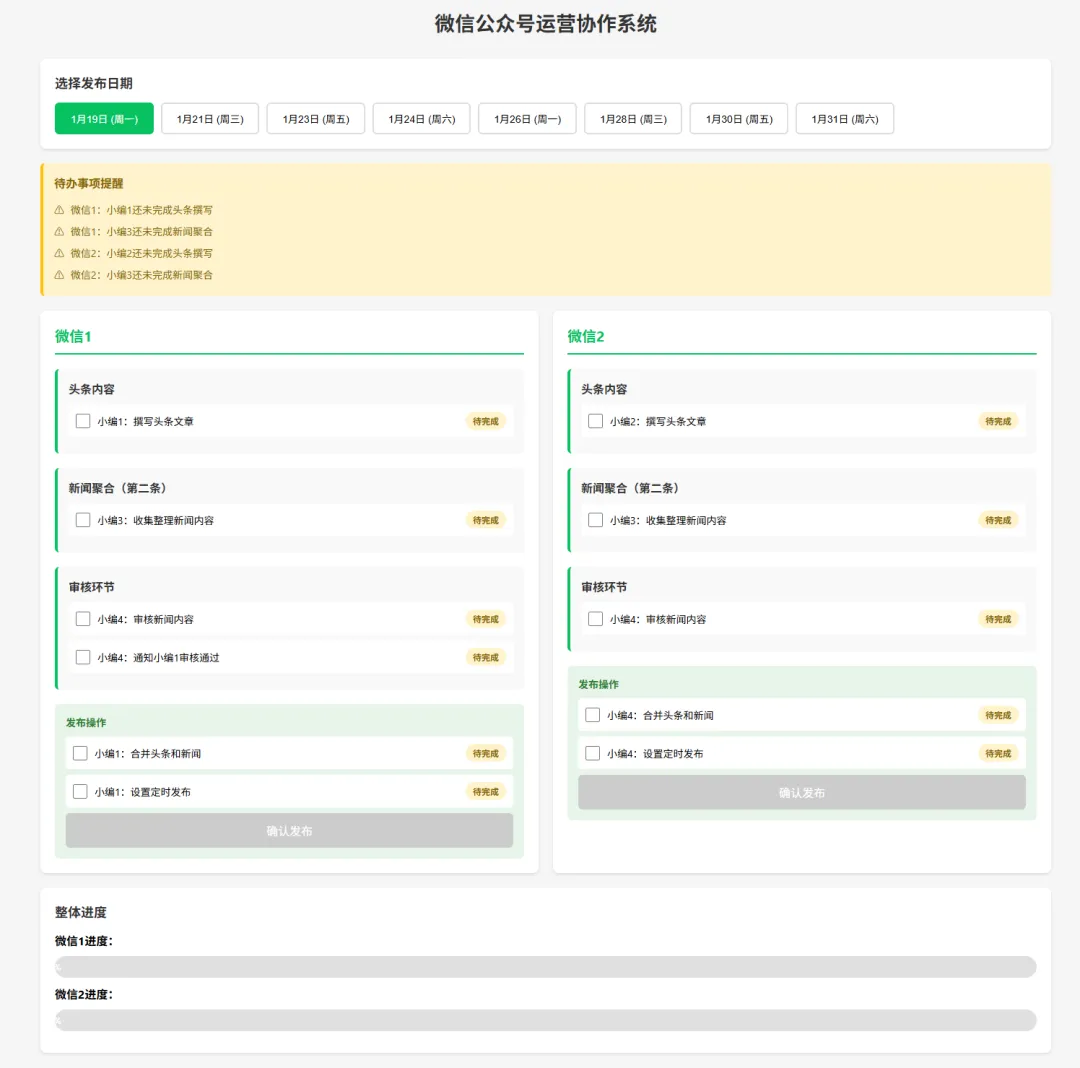Image resolution: width=1080 pixels, height=1068 pixels.
Task: Check 小编4：设置定时发布 task
Action: point(592,753)
